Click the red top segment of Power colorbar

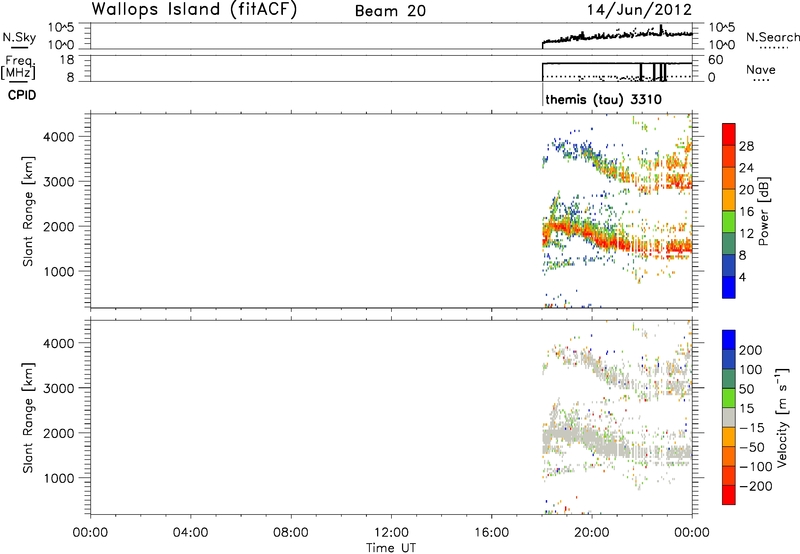tap(729, 134)
